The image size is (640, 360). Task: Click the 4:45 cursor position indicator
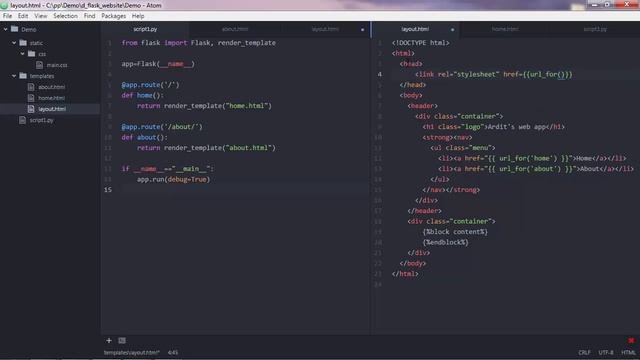point(173,352)
